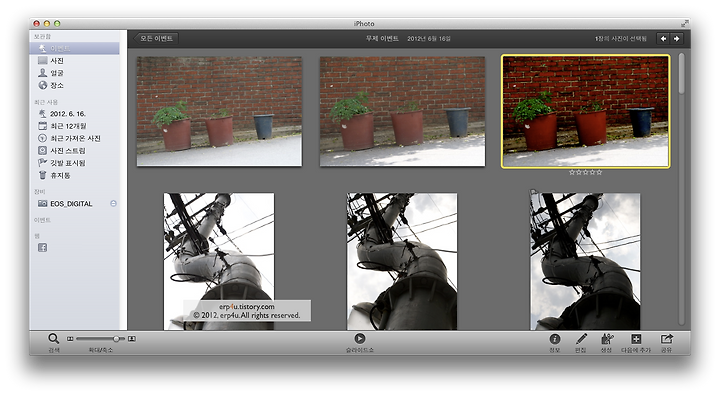The width and height of the screenshot is (720, 396).
Task: Click small thumbnail icon left of zoom slider
Action: (x=70, y=339)
